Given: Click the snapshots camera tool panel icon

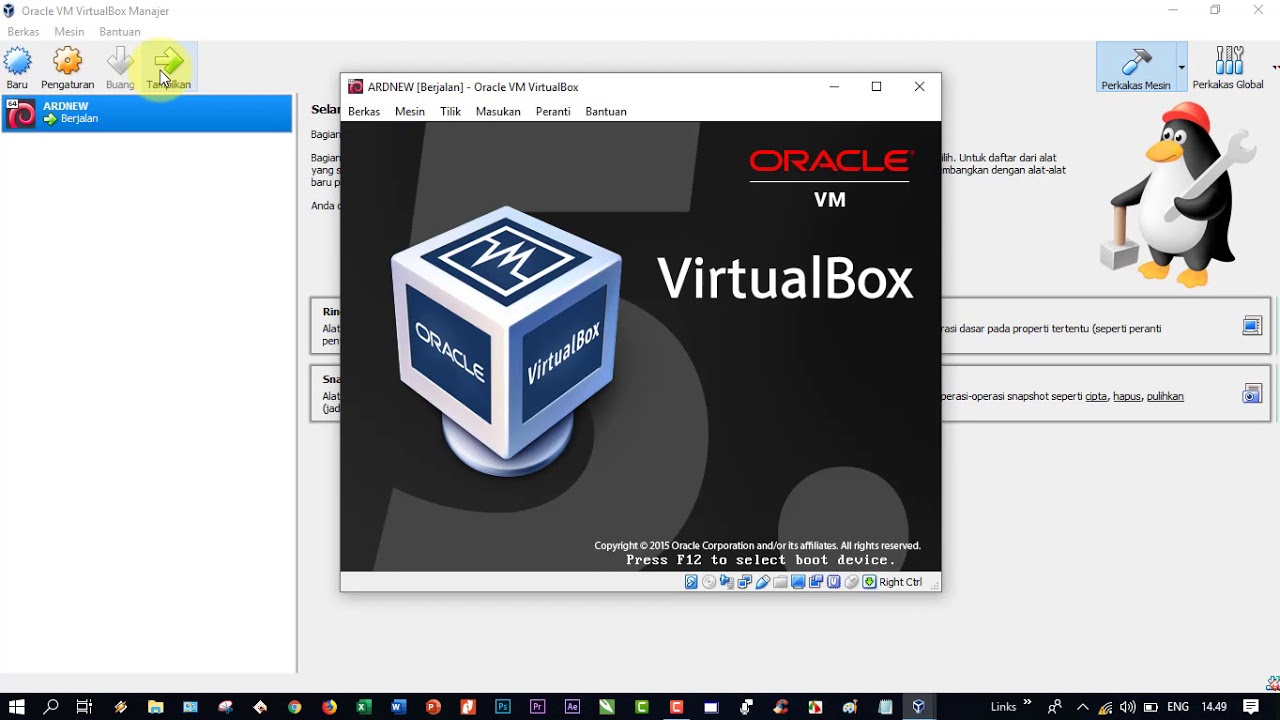Looking at the screenshot, I should click(1252, 394).
